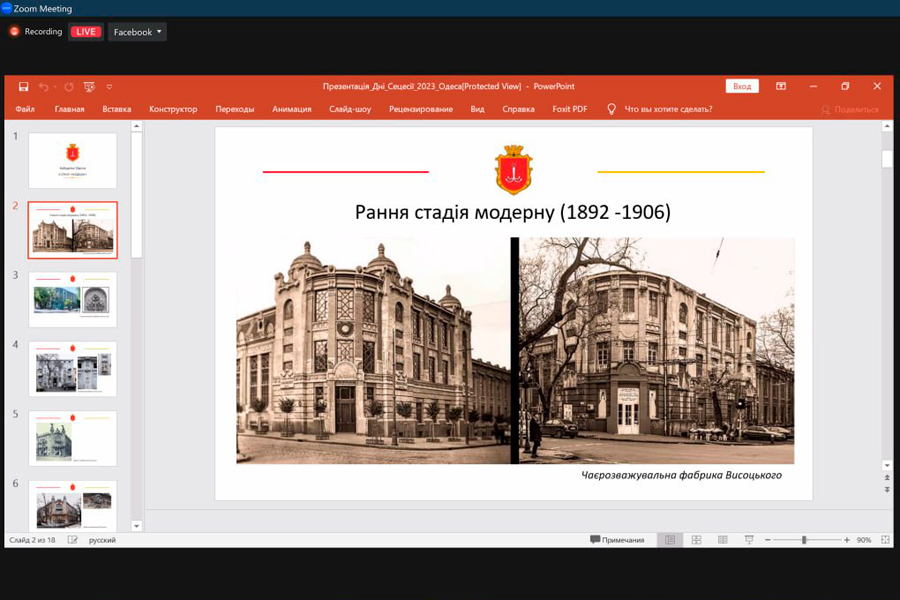Open Customize Quick Access Toolbar dropdown
Screen dimensions: 900x600
point(109,87)
